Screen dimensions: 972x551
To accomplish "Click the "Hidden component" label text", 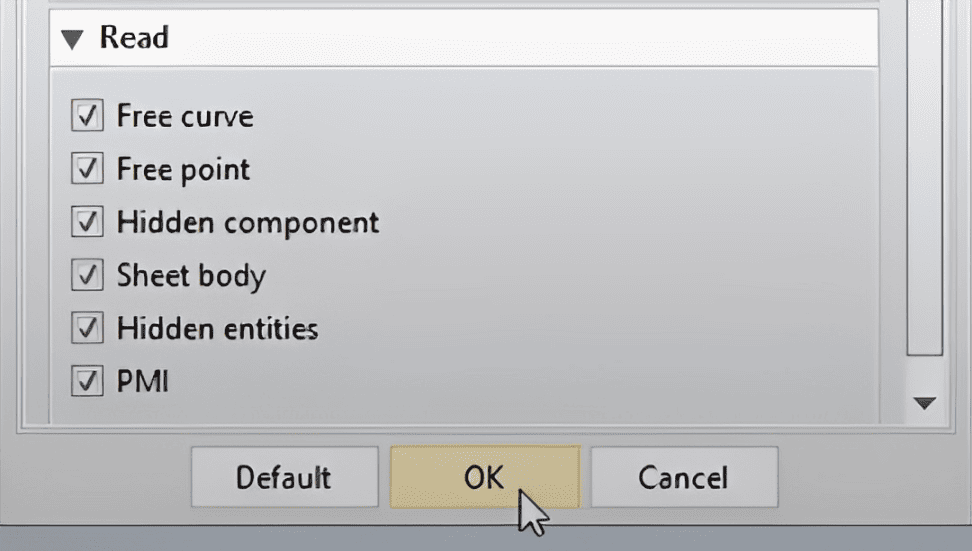I will coord(248,222).
